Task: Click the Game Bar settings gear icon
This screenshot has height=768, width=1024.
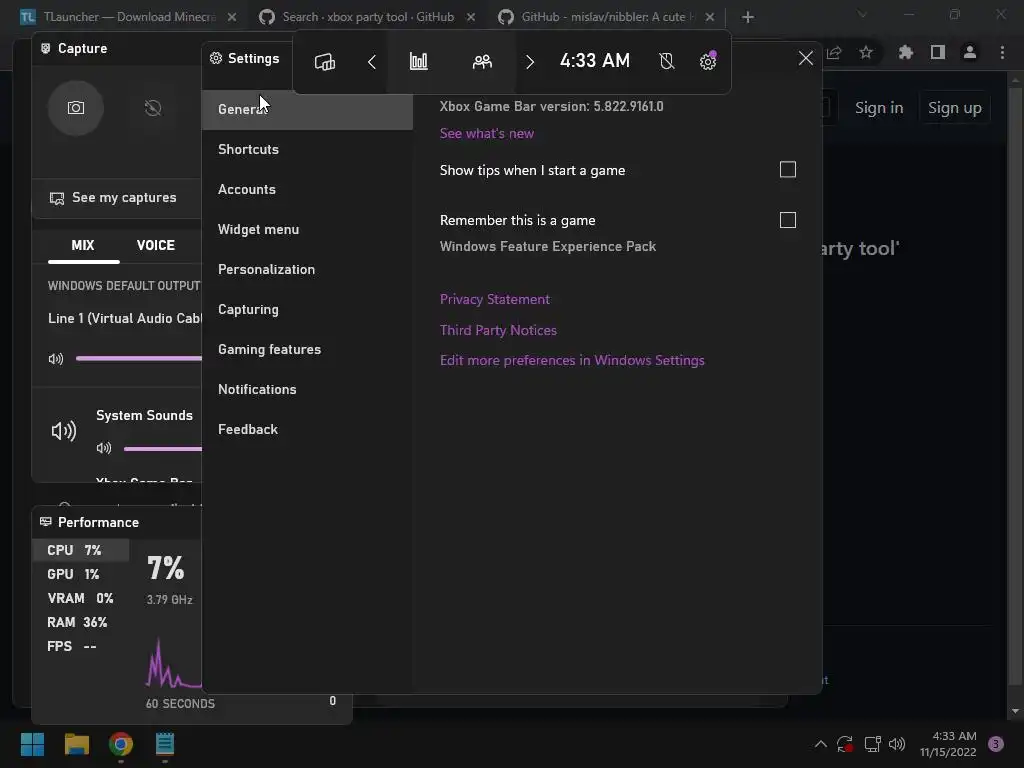Action: [x=708, y=61]
